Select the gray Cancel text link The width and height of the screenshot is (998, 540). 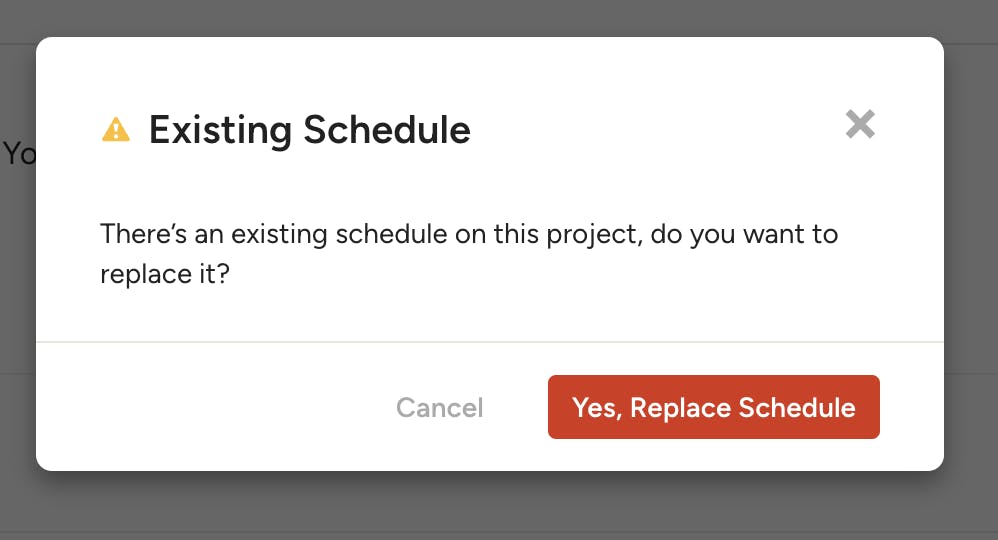point(440,408)
